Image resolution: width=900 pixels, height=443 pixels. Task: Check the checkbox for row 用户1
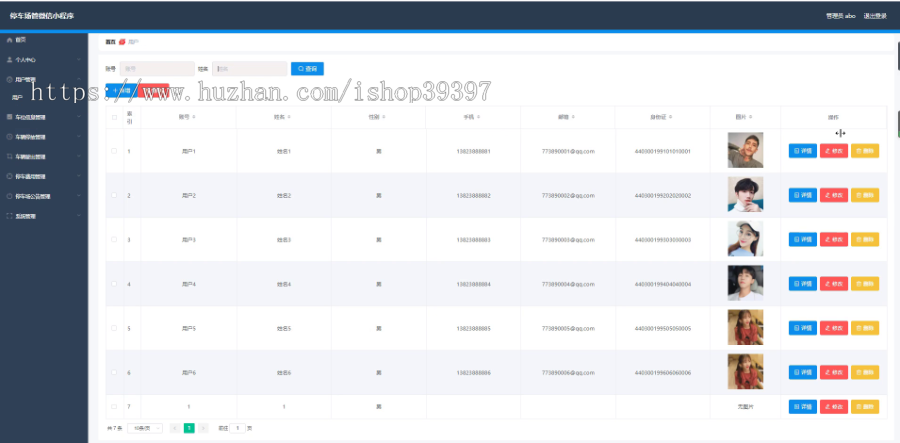114,151
